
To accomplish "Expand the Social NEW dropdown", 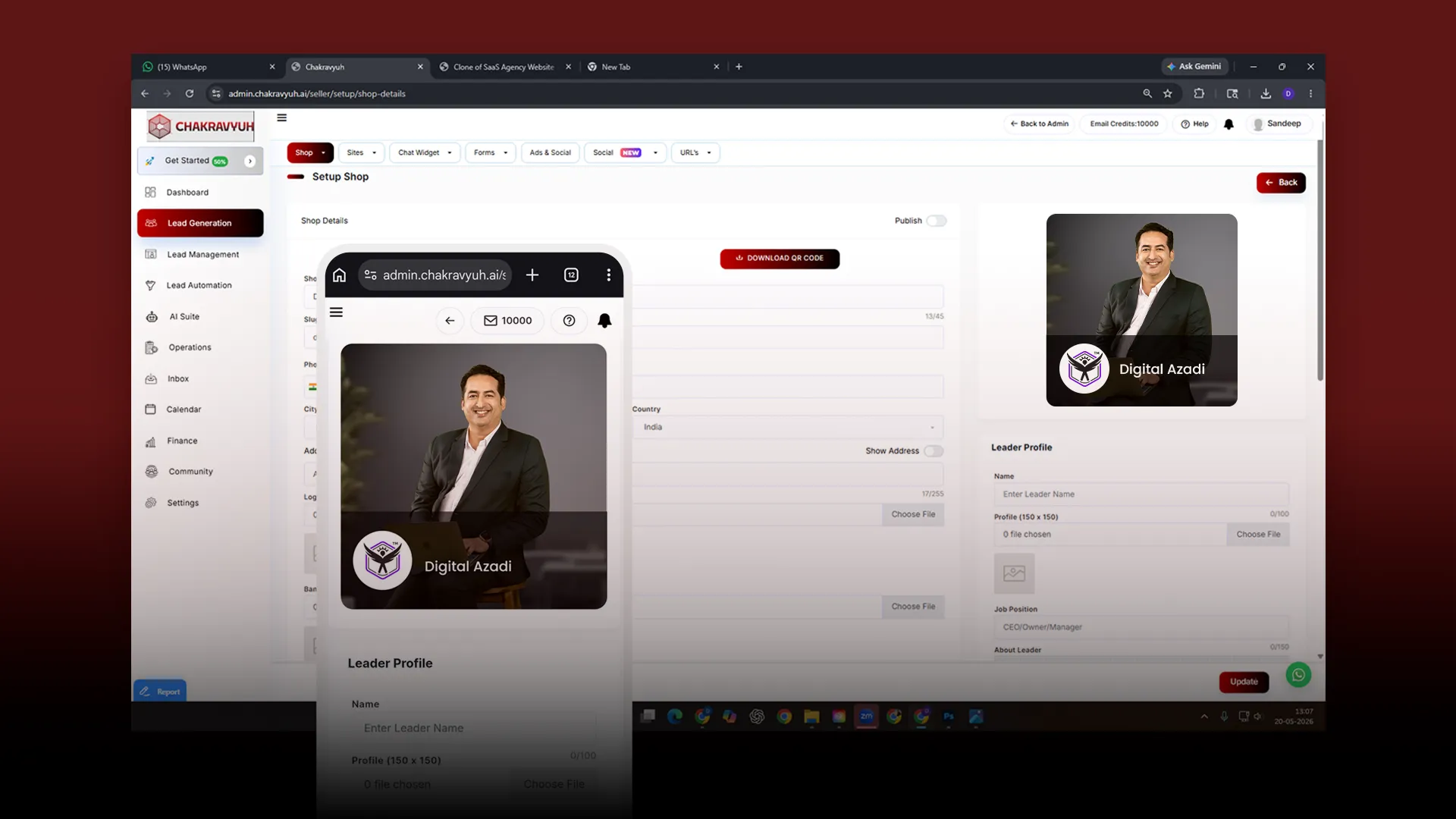I will coord(626,153).
